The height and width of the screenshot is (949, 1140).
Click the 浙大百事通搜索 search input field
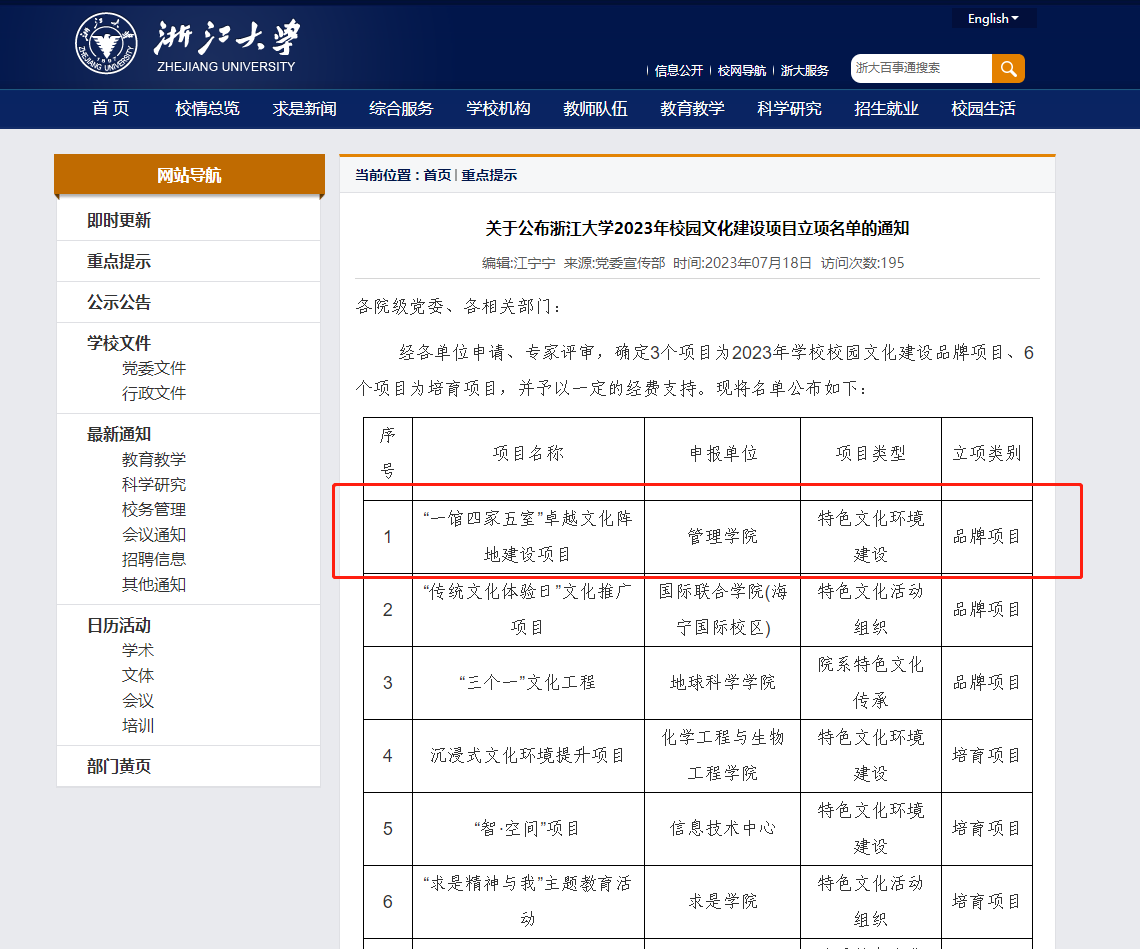point(920,68)
